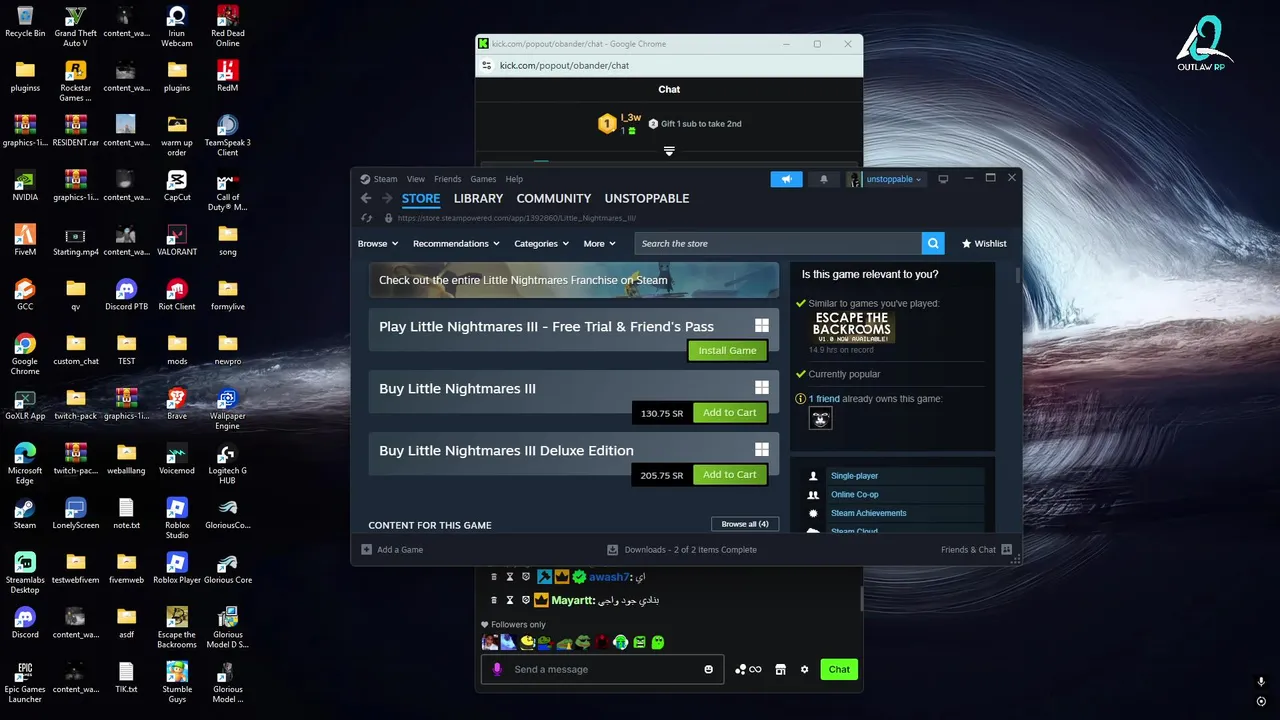Click the Steam store page scrollbar
The width and height of the screenshot is (1280, 720).
pyautogui.click(x=1018, y=275)
